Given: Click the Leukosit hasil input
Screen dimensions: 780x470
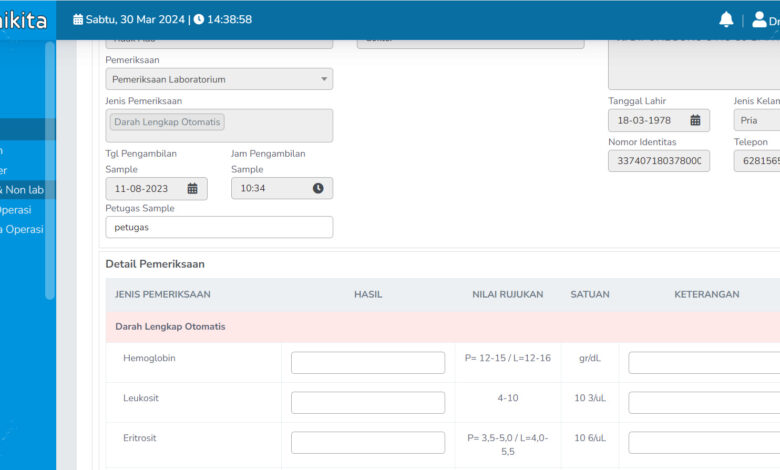Looking at the screenshot, I should tap(368, 402).
